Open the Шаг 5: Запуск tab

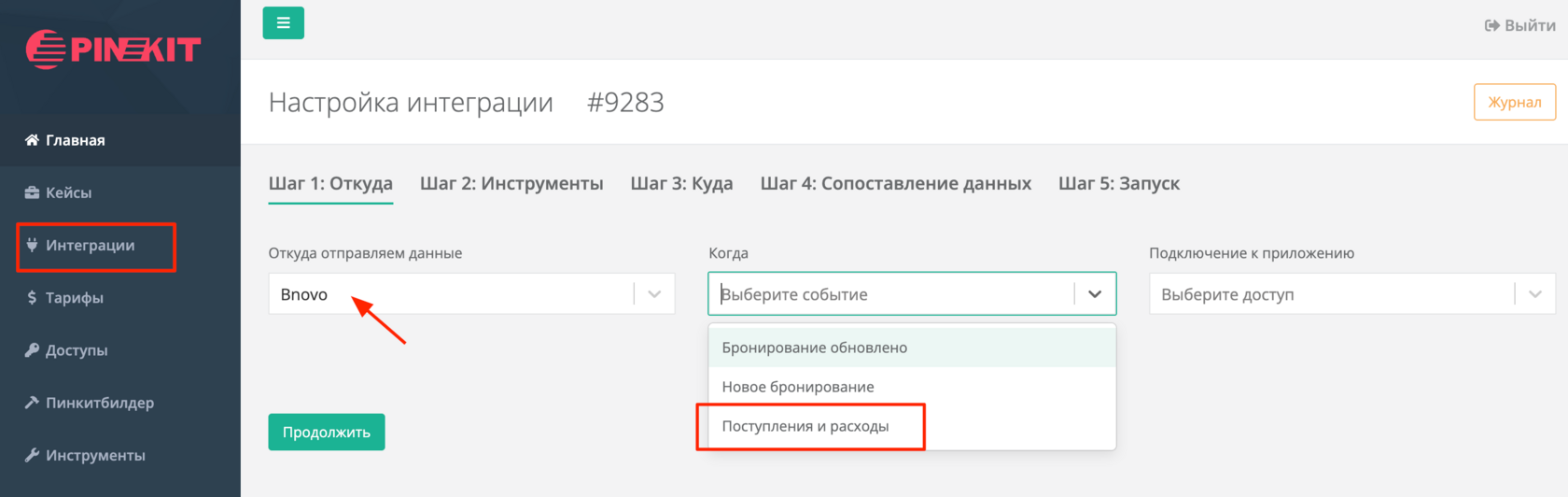(1119, 183)
